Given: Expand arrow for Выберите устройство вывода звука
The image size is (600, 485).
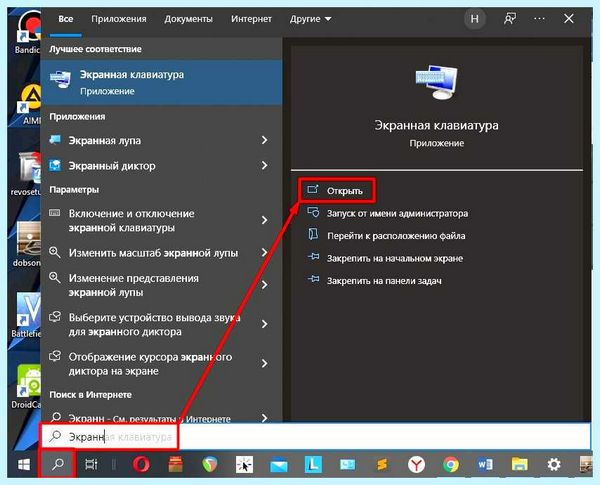Looking at the screenshot, I should tap(264, 324).
